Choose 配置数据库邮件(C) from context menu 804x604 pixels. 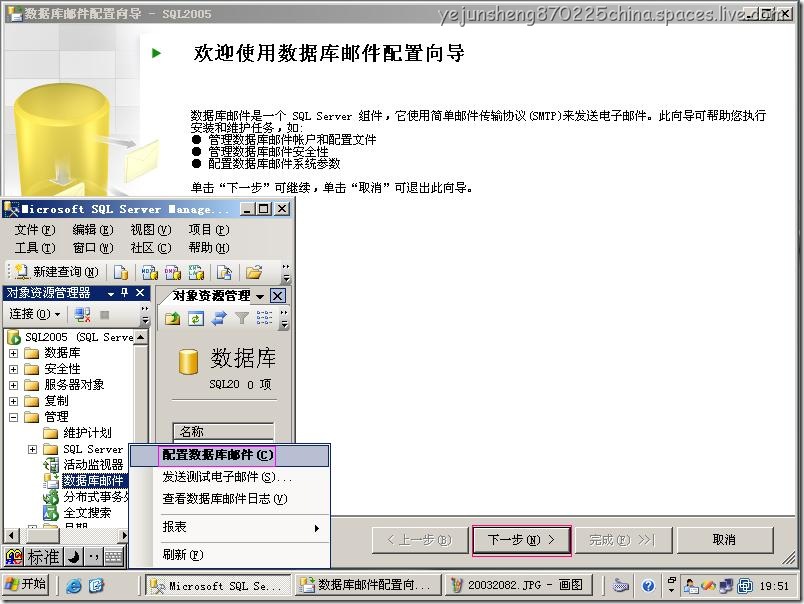229,455
